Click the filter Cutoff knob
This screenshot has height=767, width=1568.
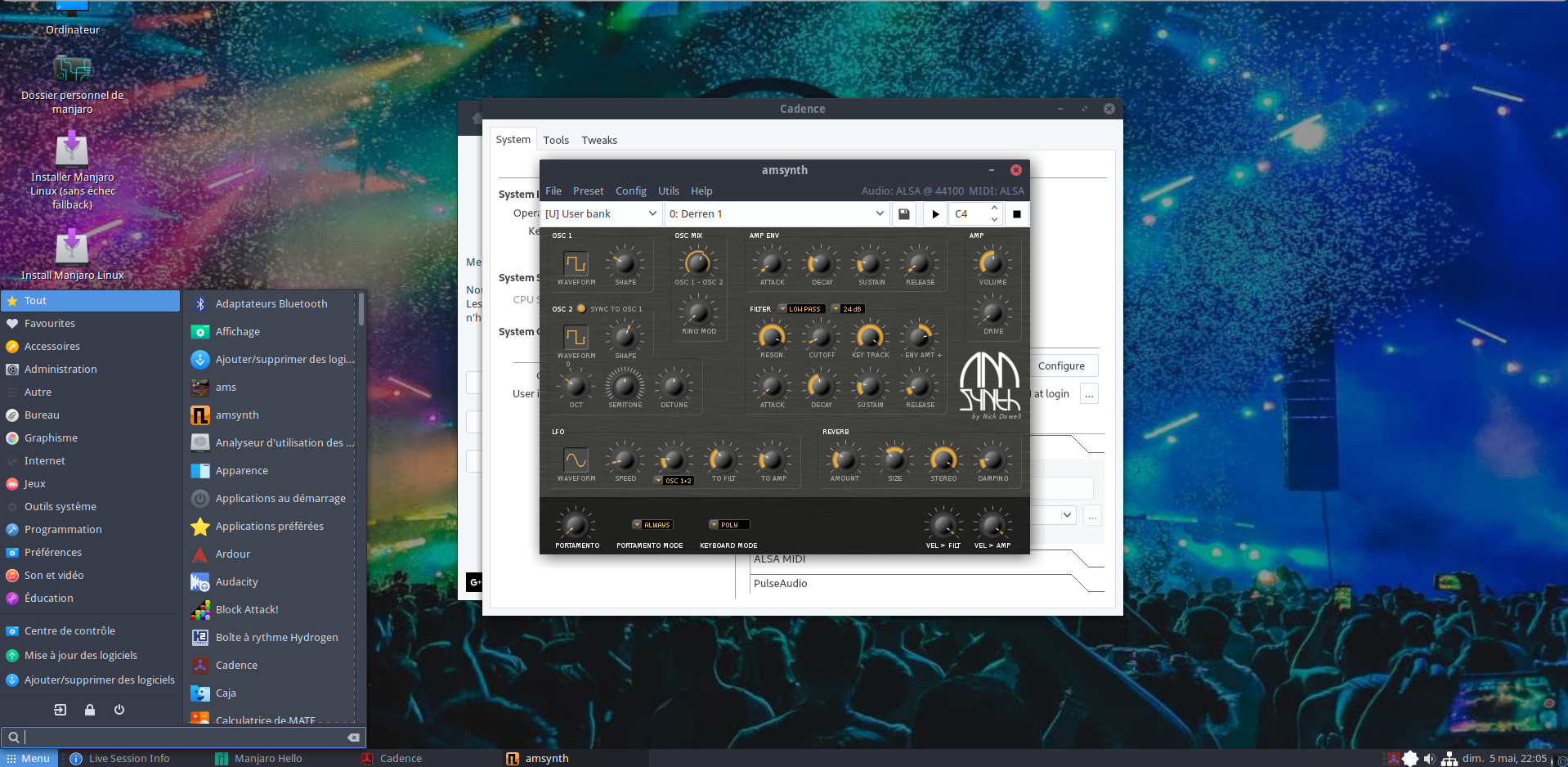point(821,336)
